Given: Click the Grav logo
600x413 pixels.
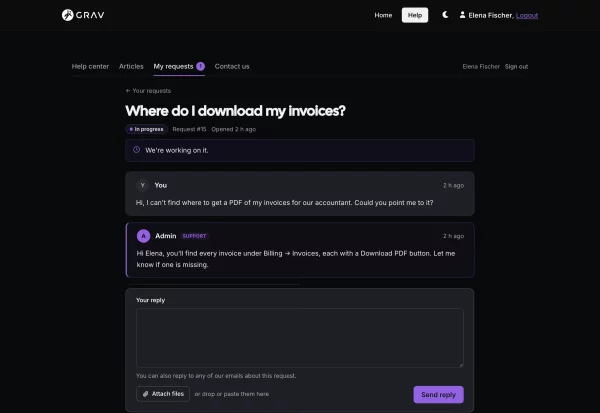Looking at the screenshot, I should 83,15.
